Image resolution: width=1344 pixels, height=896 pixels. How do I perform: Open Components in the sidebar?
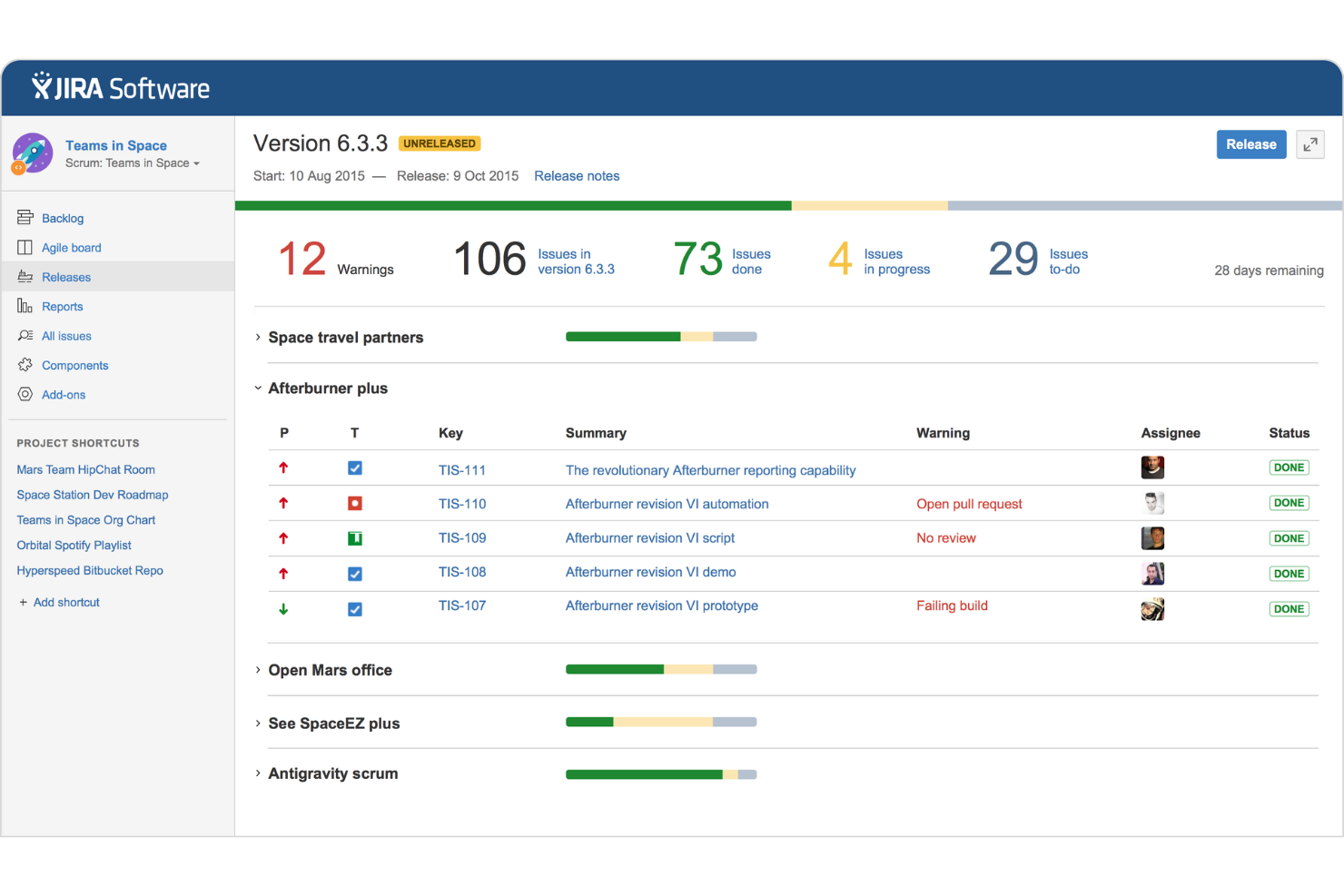[x=75, y=365]
